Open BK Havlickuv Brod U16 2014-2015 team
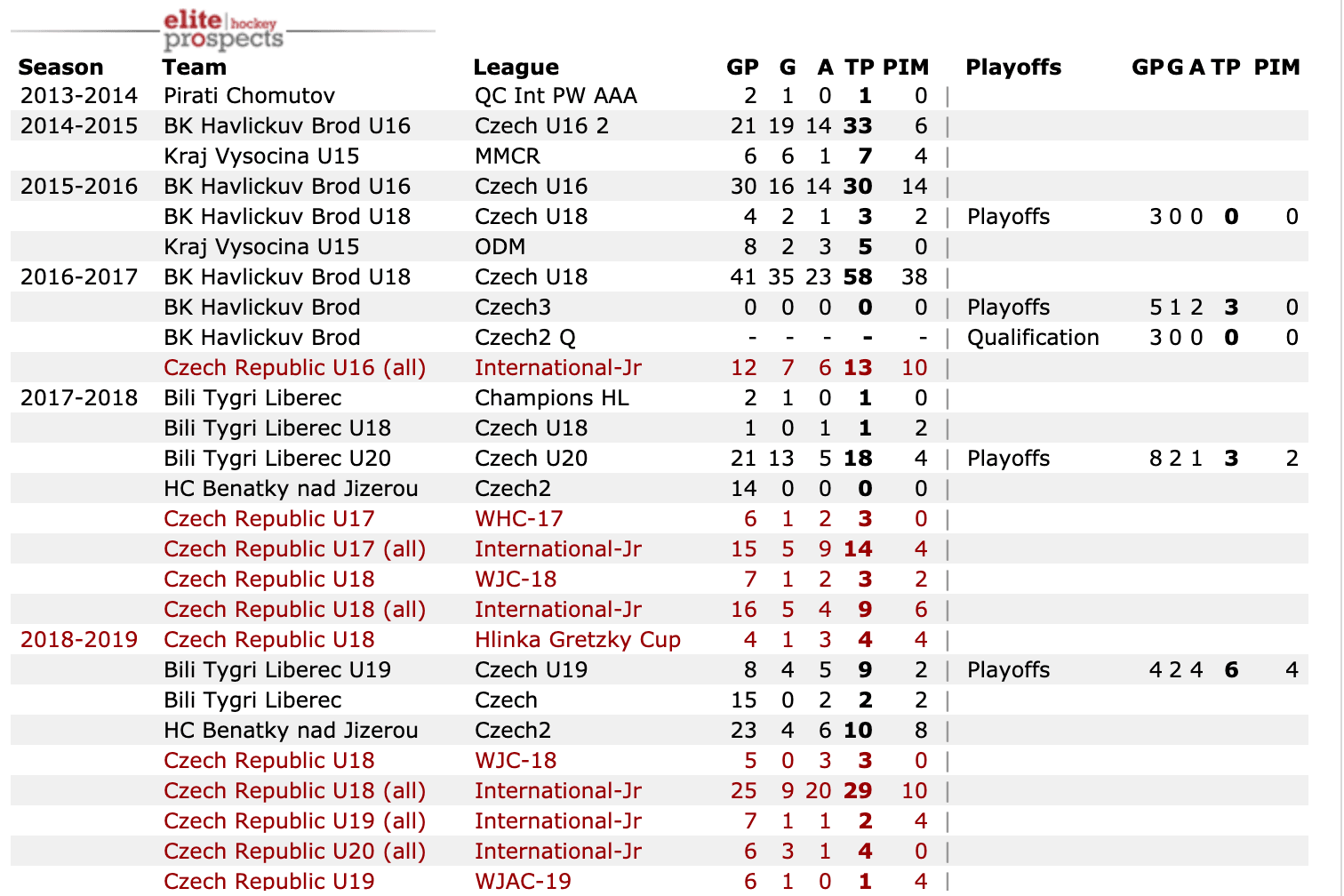The width and height of the screenshot is (1344, 896). click(x=286, y=126)
